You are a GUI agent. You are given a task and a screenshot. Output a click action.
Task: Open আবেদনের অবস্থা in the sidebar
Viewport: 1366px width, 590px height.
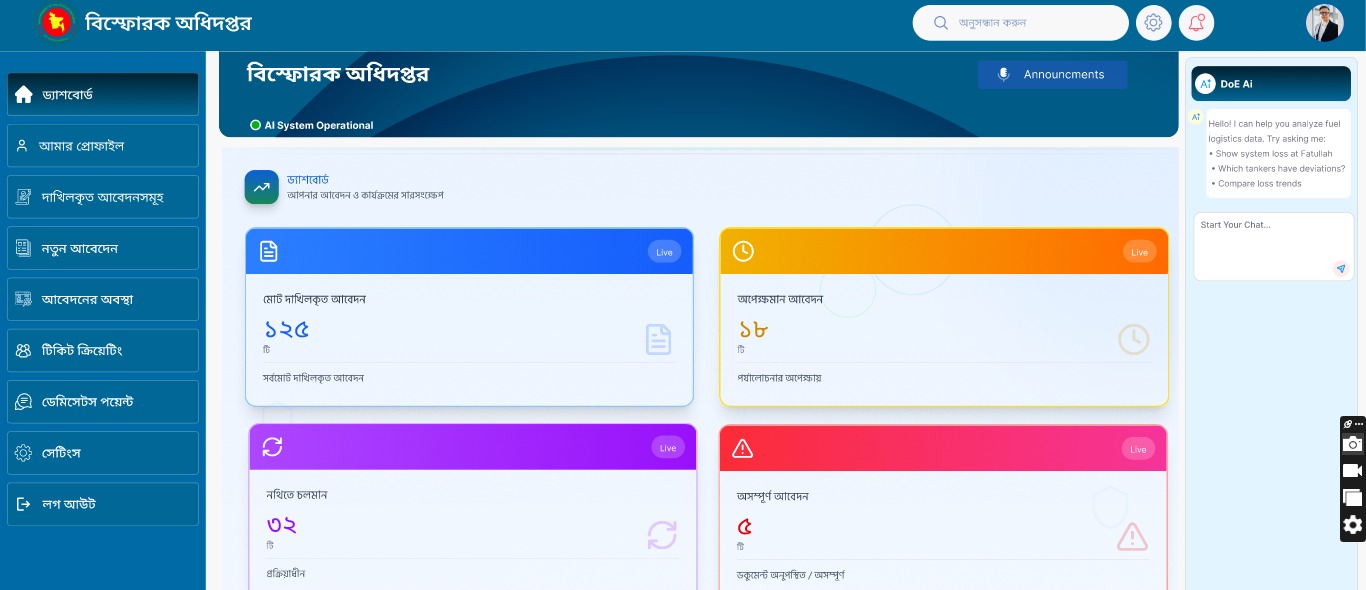pos(103,299)
